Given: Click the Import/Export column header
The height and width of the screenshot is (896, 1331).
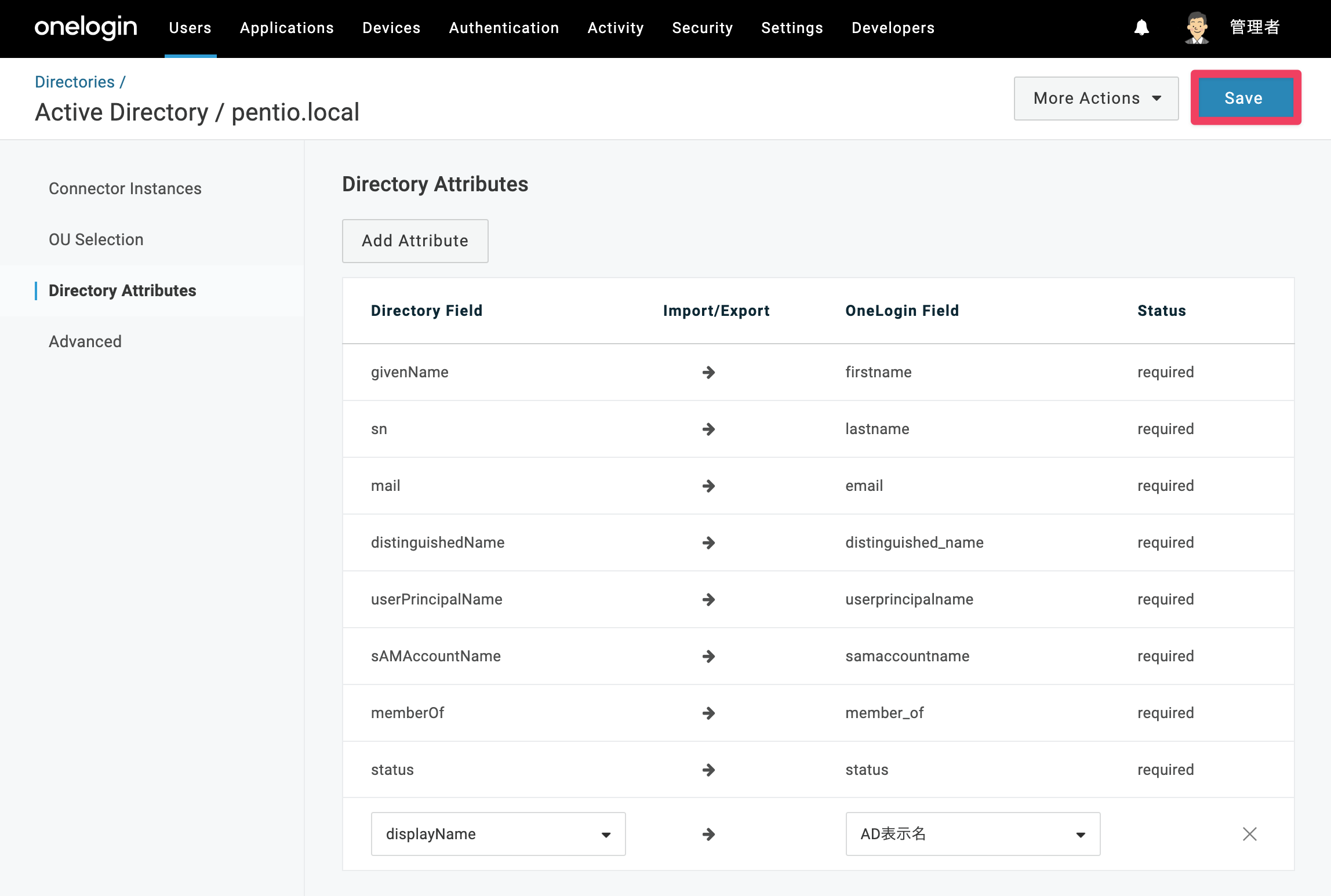Looking at the screenshot, I should 717,311.
